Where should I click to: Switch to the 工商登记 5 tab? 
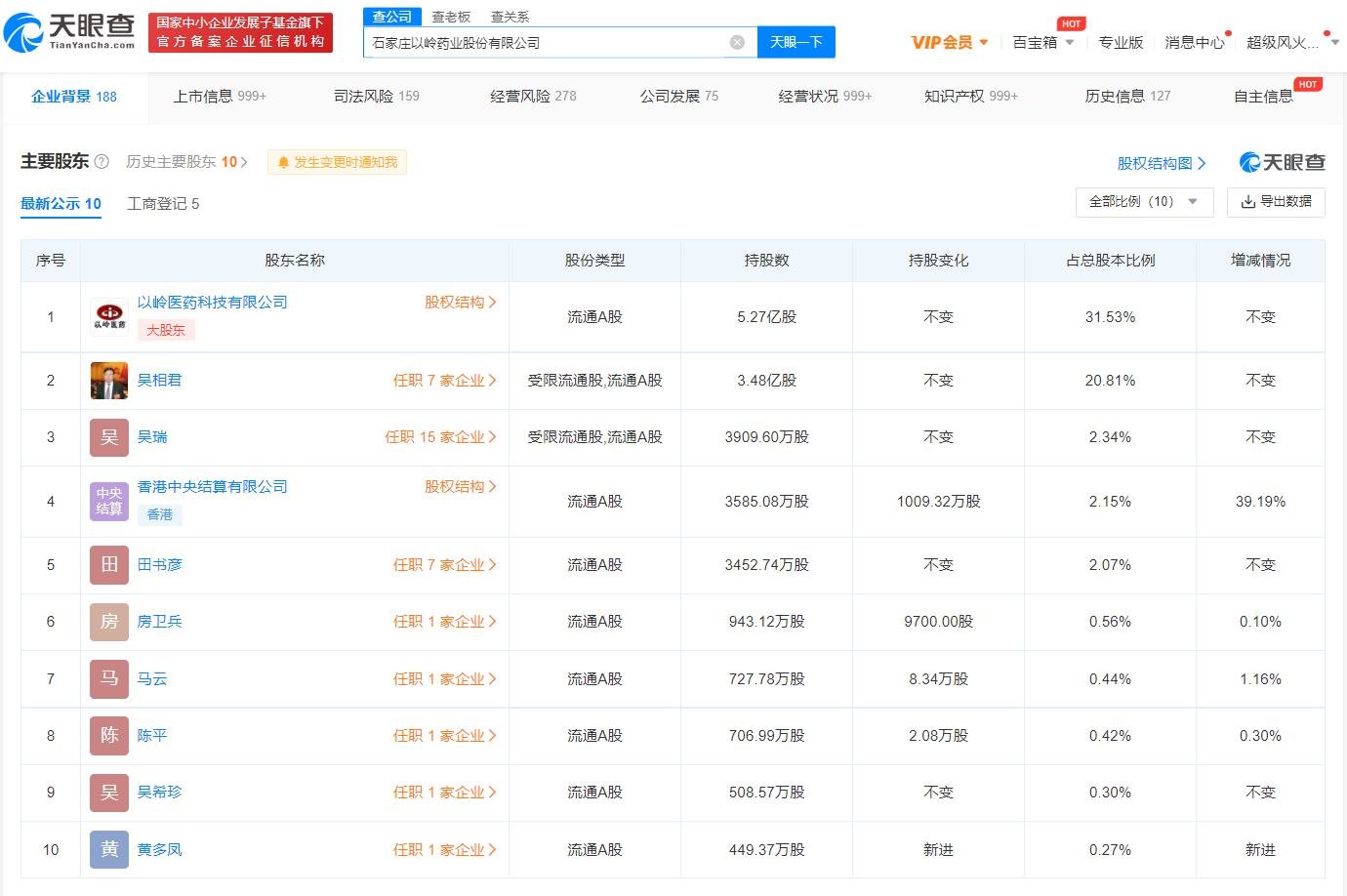point(162,203)
